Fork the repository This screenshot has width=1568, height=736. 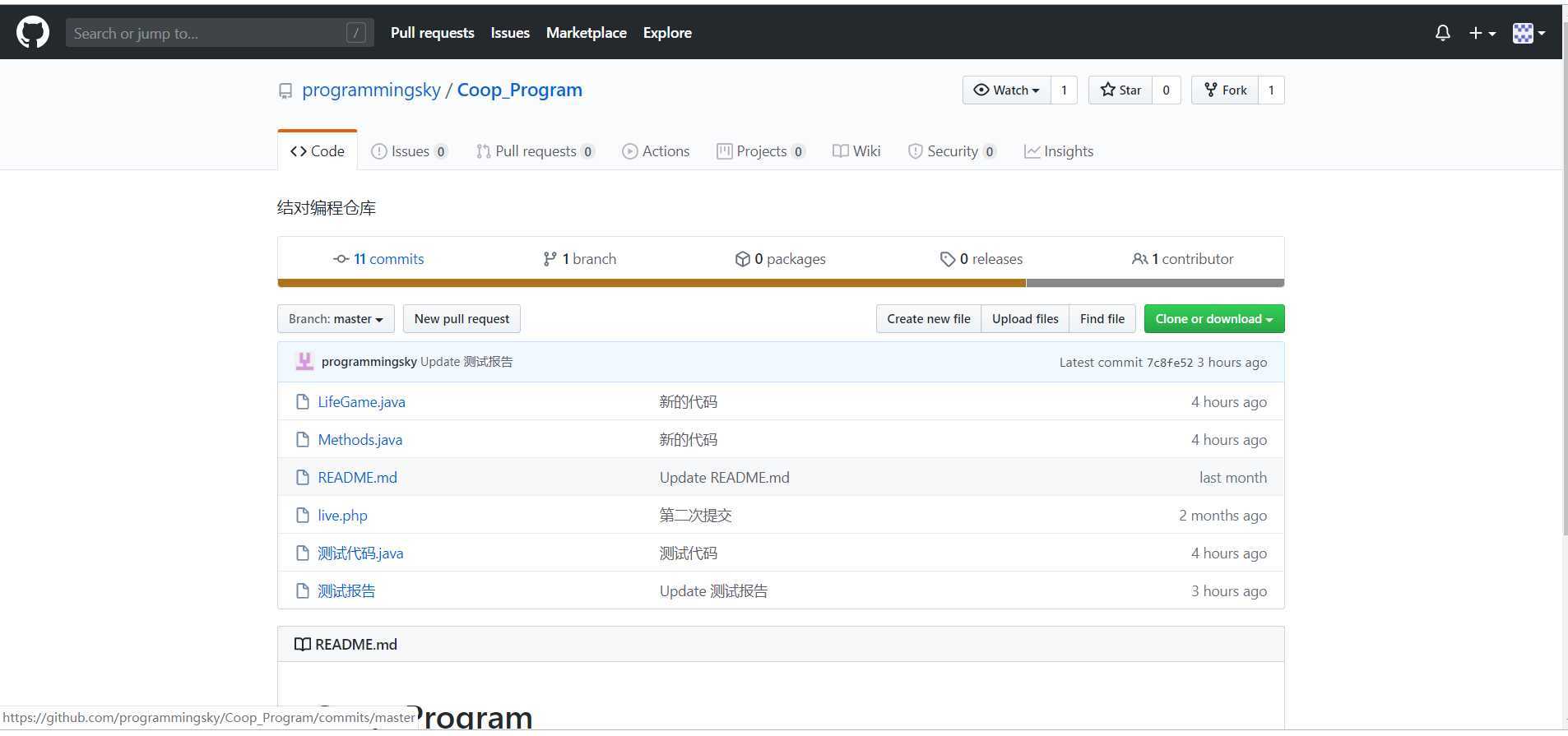(x=1225, y=90)
